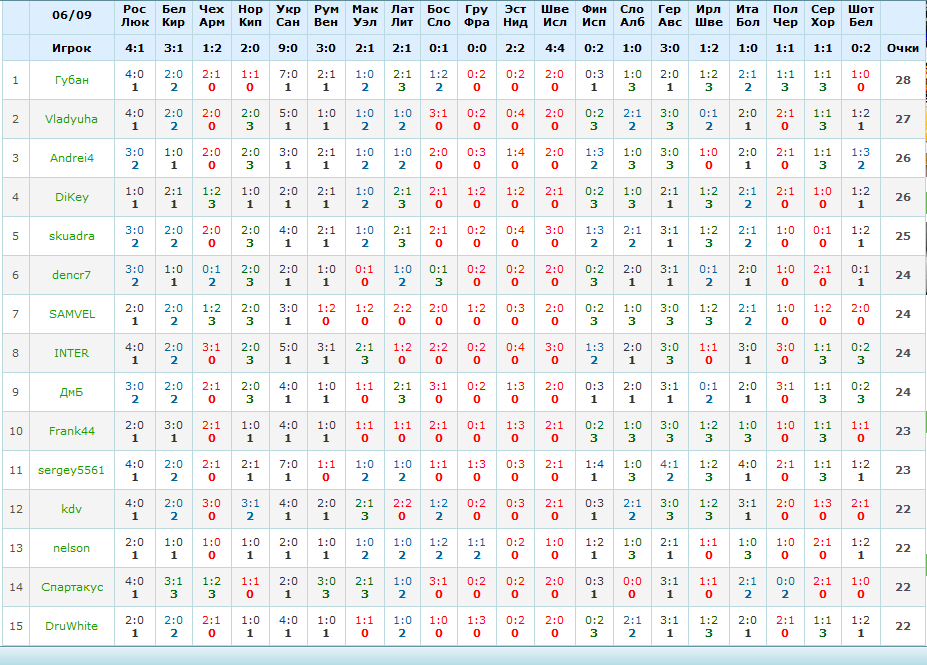927x665 pixels.
Task: Click player name Спартакус
Action: 72,587
